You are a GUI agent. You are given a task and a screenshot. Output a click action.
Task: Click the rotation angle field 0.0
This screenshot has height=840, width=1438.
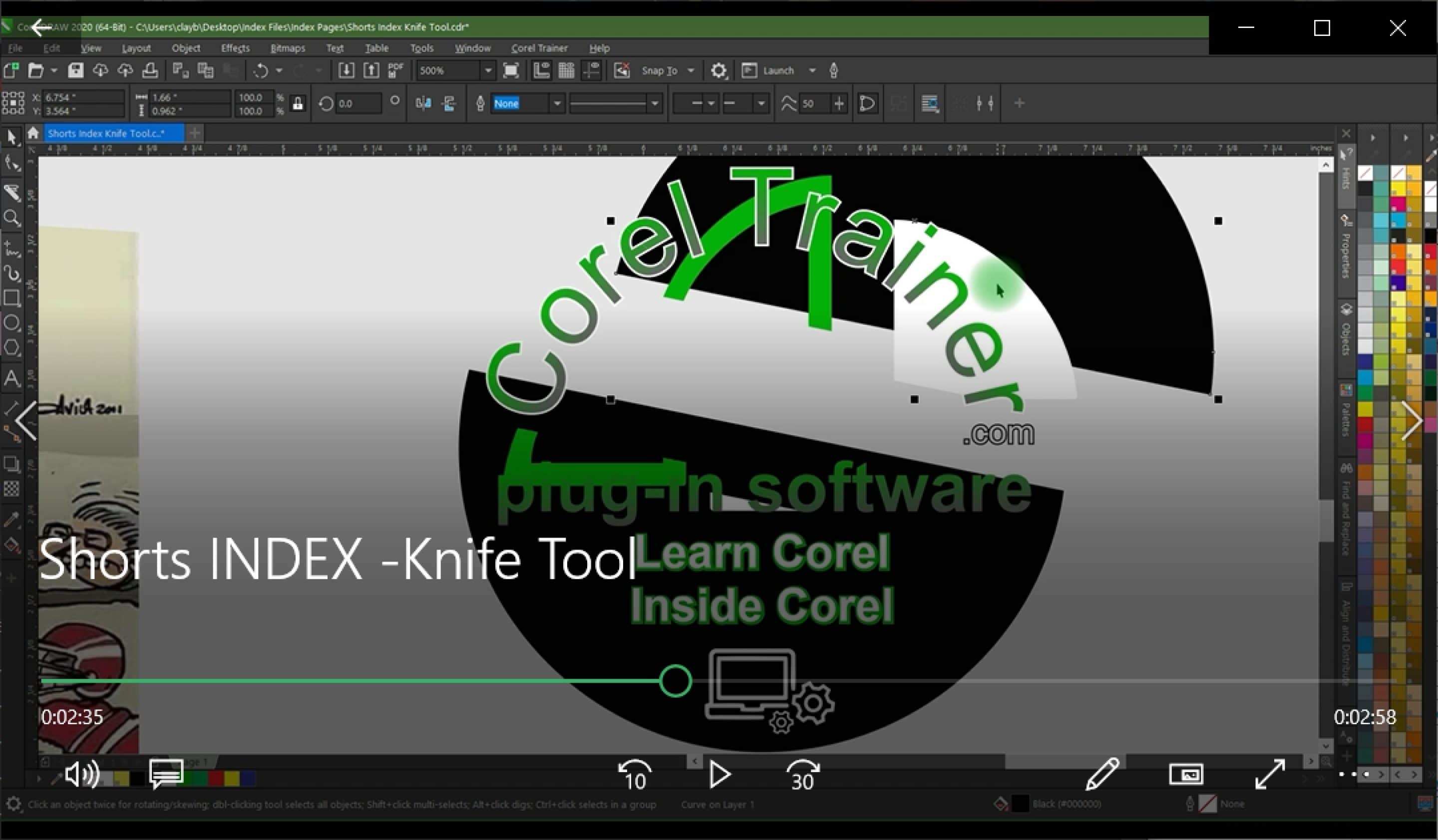point(358,104)
